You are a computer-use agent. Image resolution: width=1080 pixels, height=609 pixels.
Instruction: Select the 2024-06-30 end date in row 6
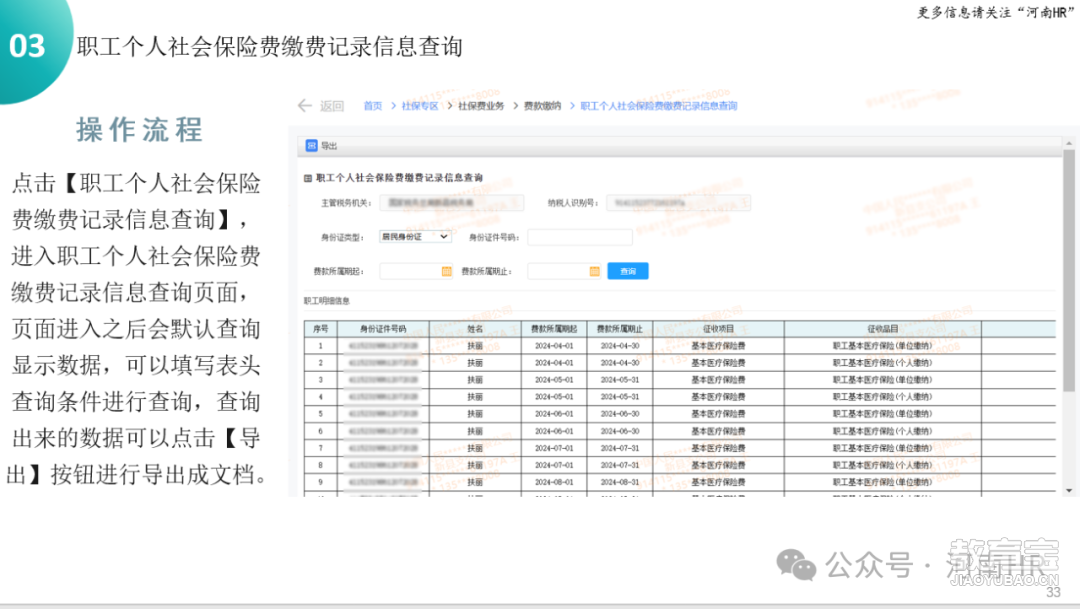pos(620,431)
